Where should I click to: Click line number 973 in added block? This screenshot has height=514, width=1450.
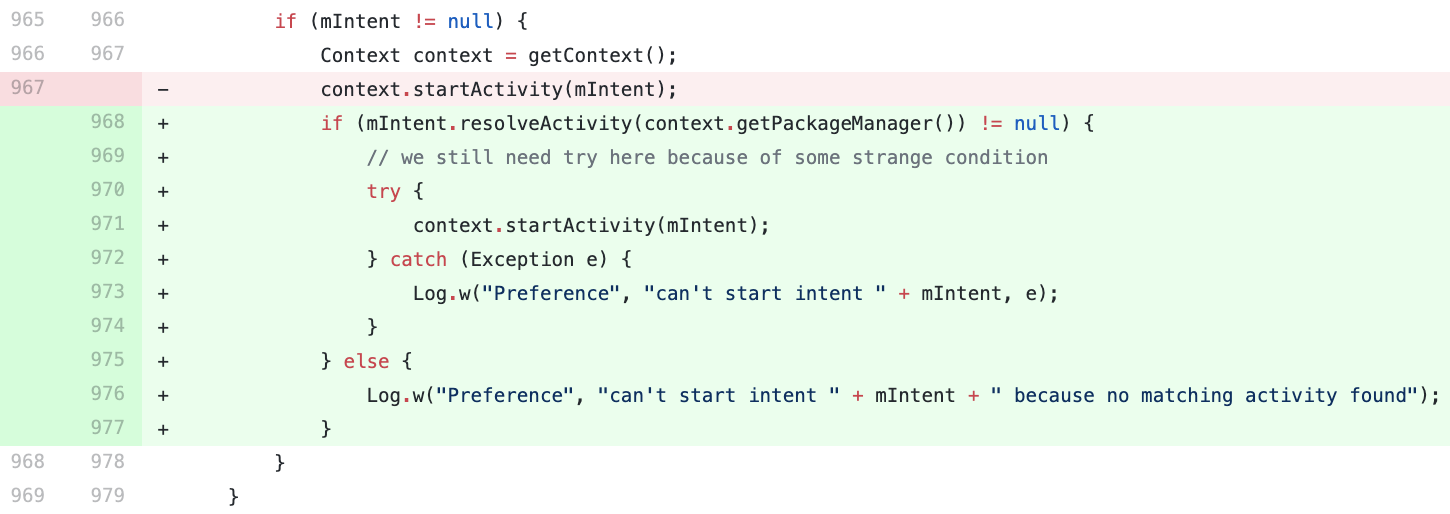[107, 292]
